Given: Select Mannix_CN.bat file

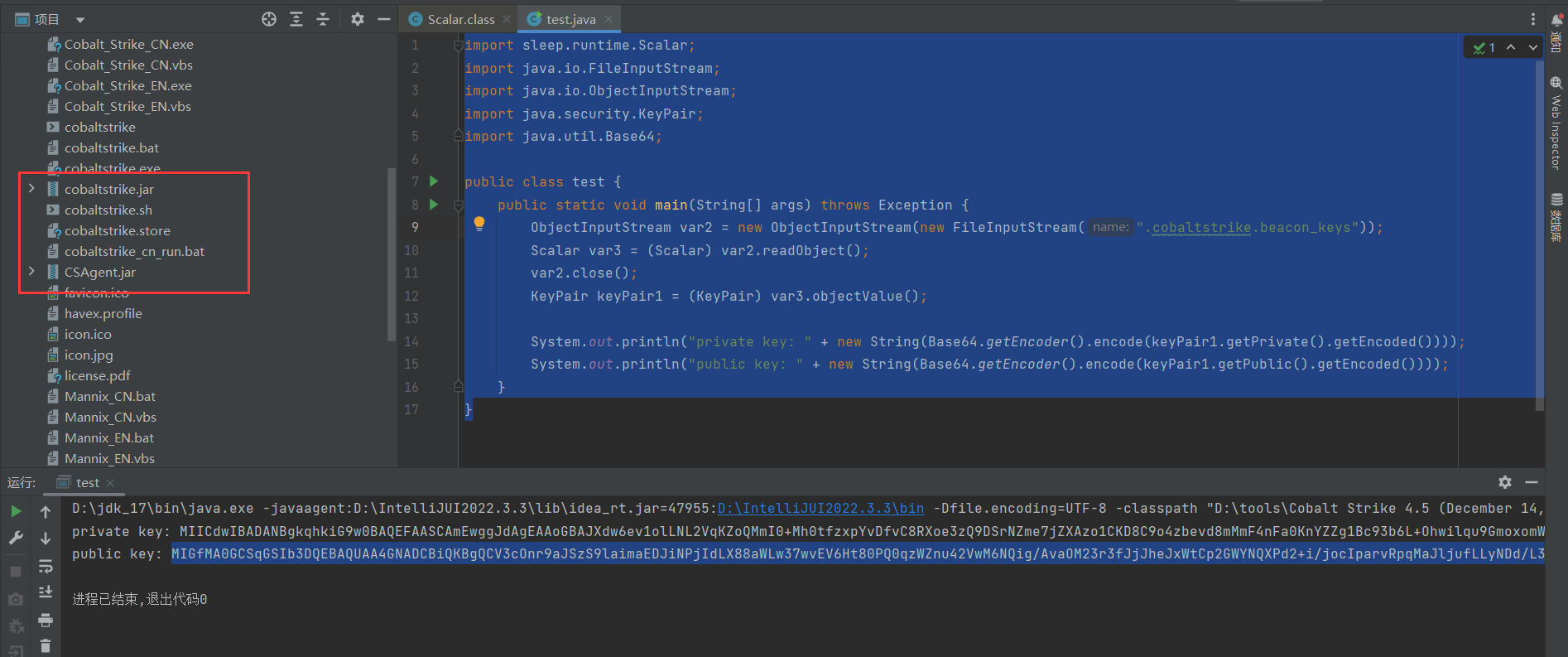Looking at the screenshot, I should [110, 396].
